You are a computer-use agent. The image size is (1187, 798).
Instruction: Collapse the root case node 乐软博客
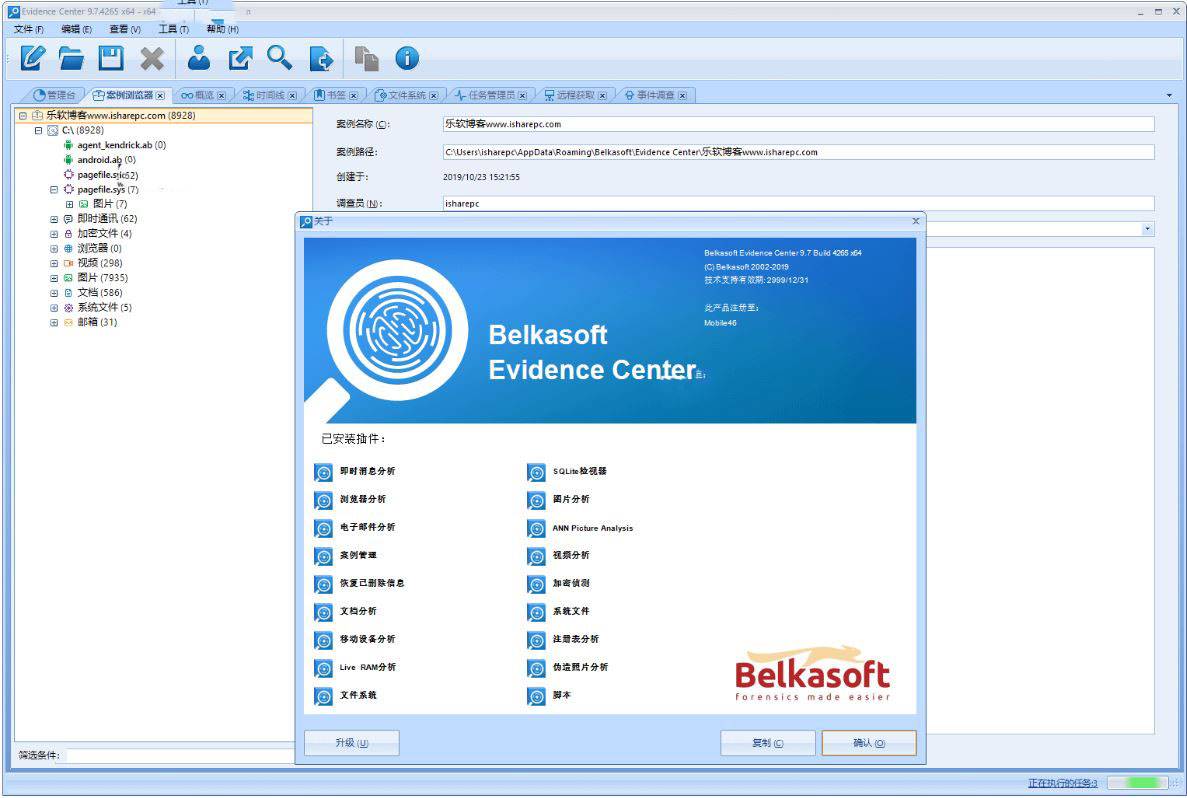23,116
